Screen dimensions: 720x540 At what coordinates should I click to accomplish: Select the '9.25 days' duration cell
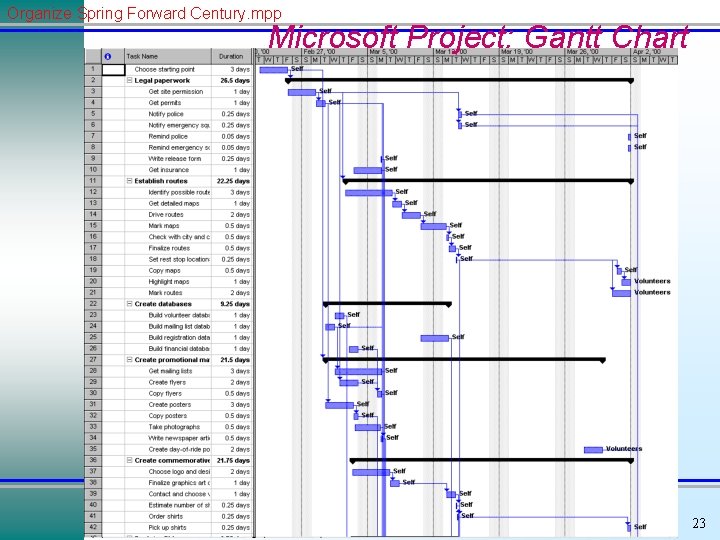click(231, 304)
